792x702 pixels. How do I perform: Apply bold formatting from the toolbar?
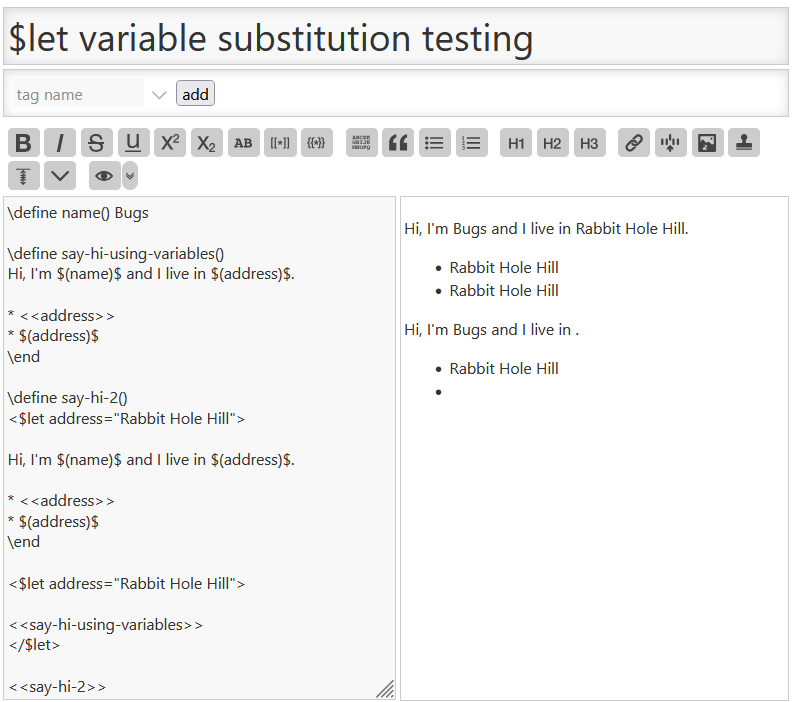23,143
